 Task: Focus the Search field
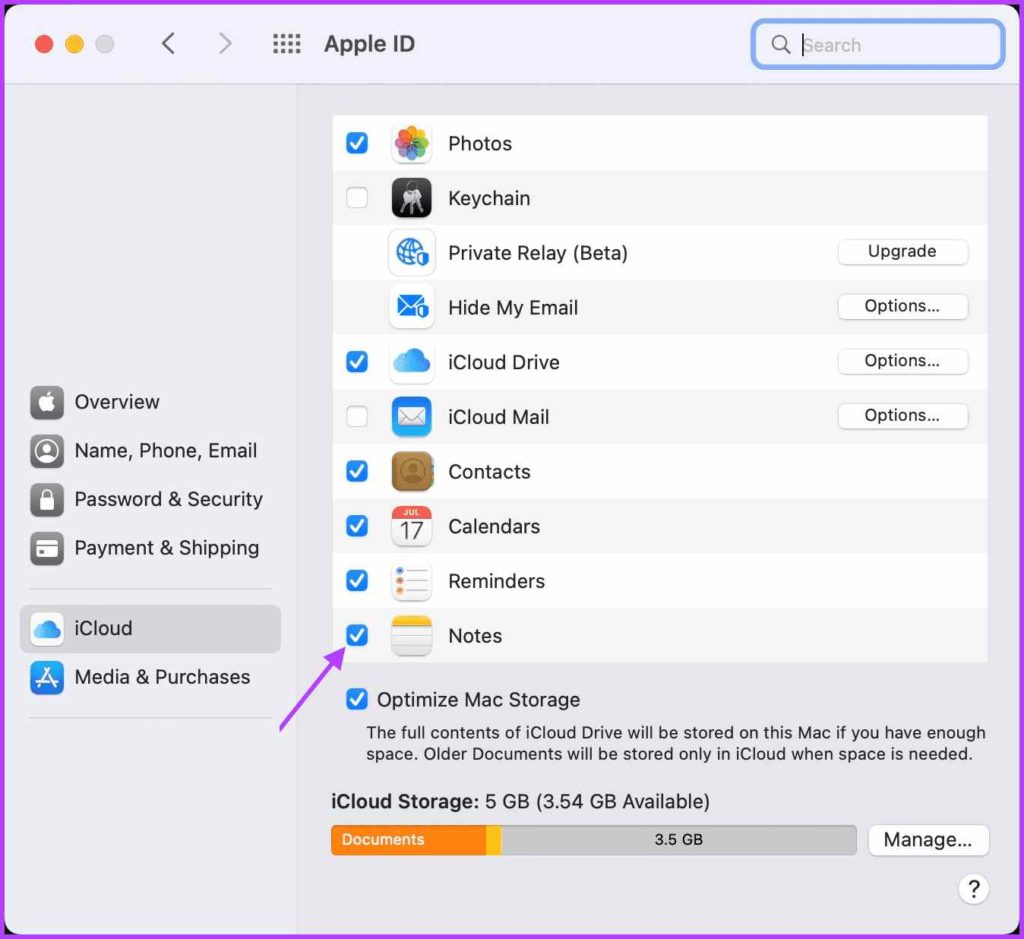877,44
